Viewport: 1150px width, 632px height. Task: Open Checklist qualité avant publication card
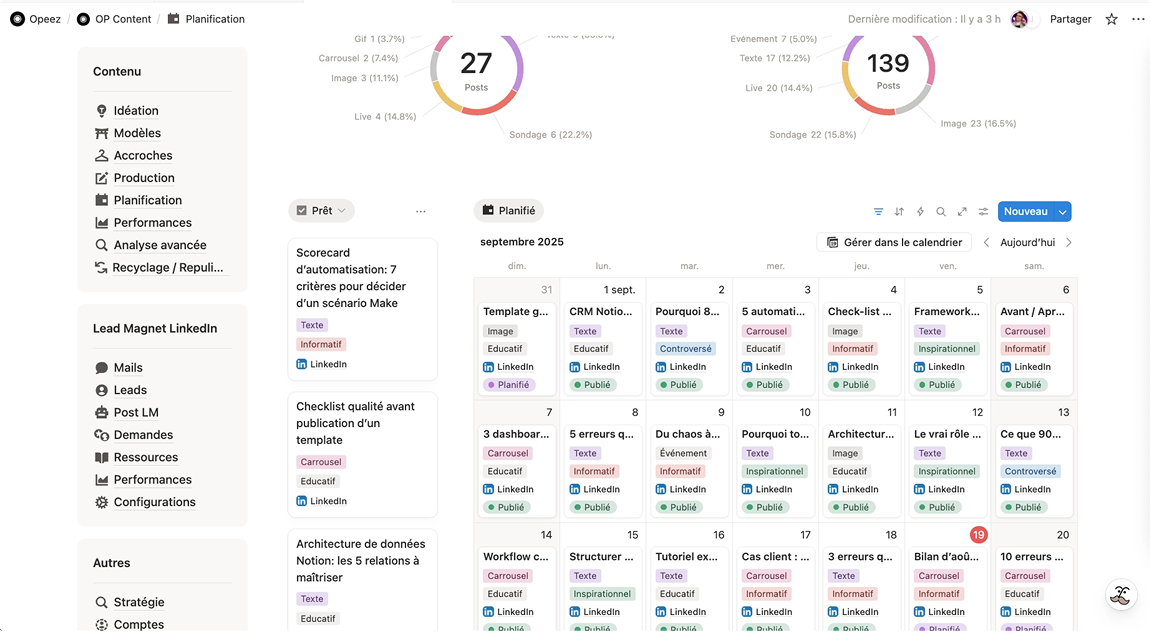(x=362, y=454)
